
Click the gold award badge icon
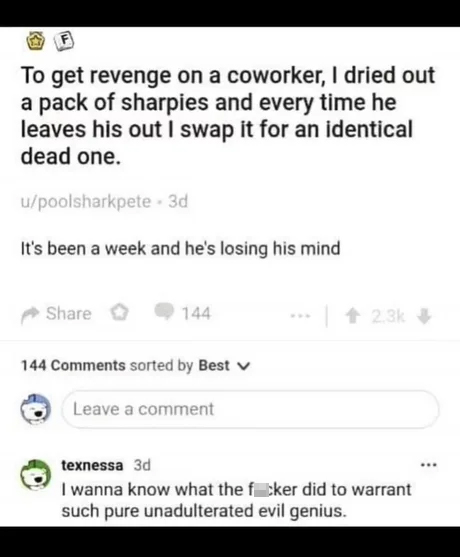36,42
